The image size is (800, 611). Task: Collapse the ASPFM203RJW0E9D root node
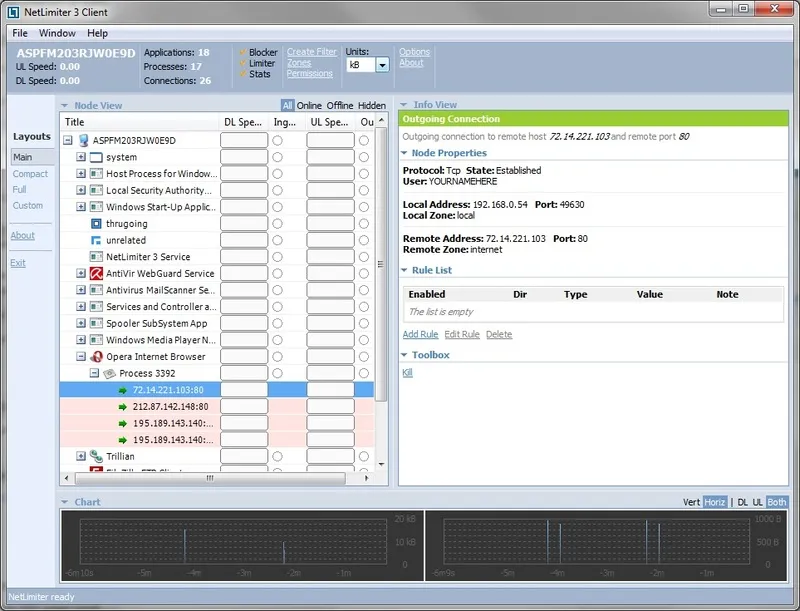(68, 140)
